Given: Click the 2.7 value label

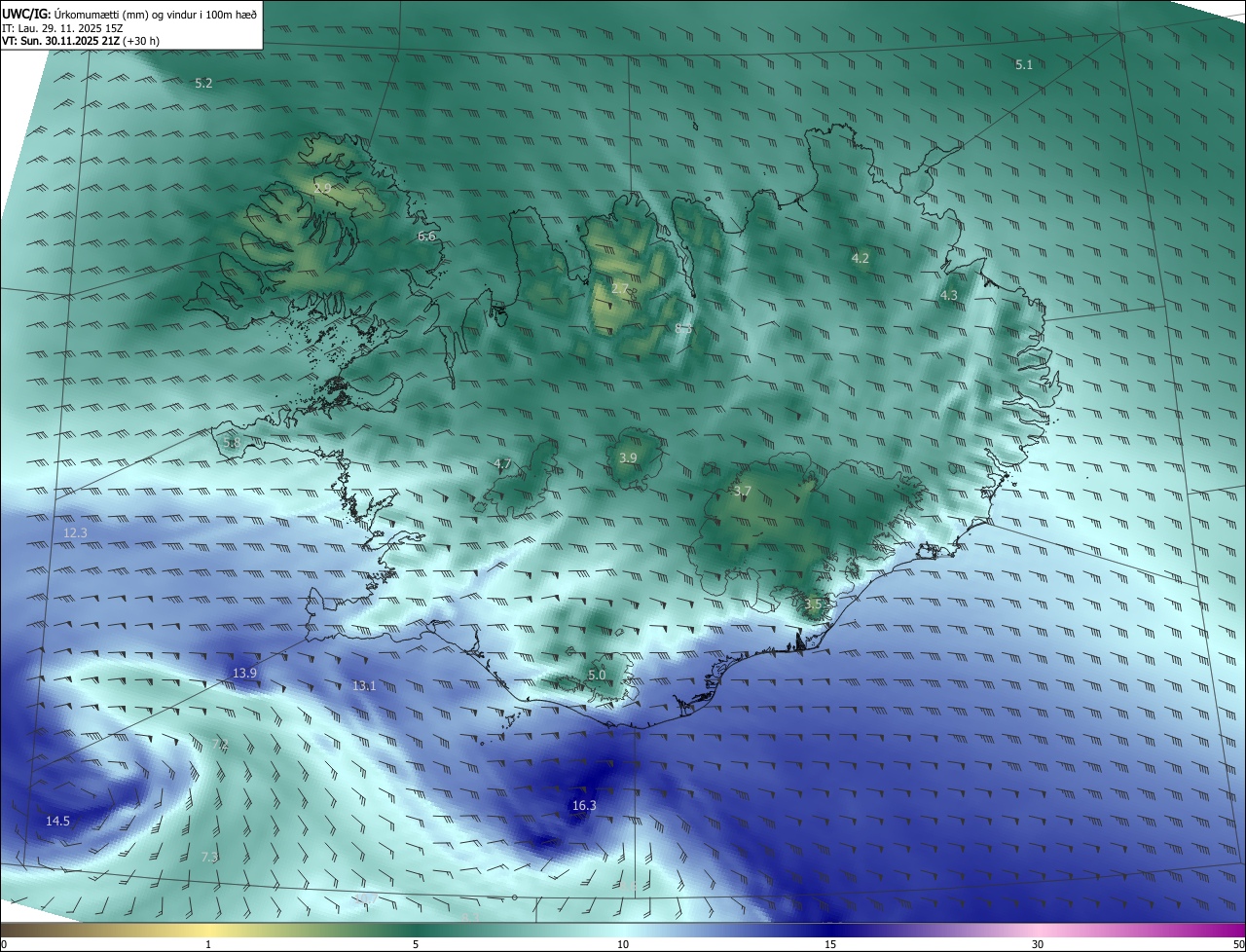Looking at the screenshot, I should 620,289.
